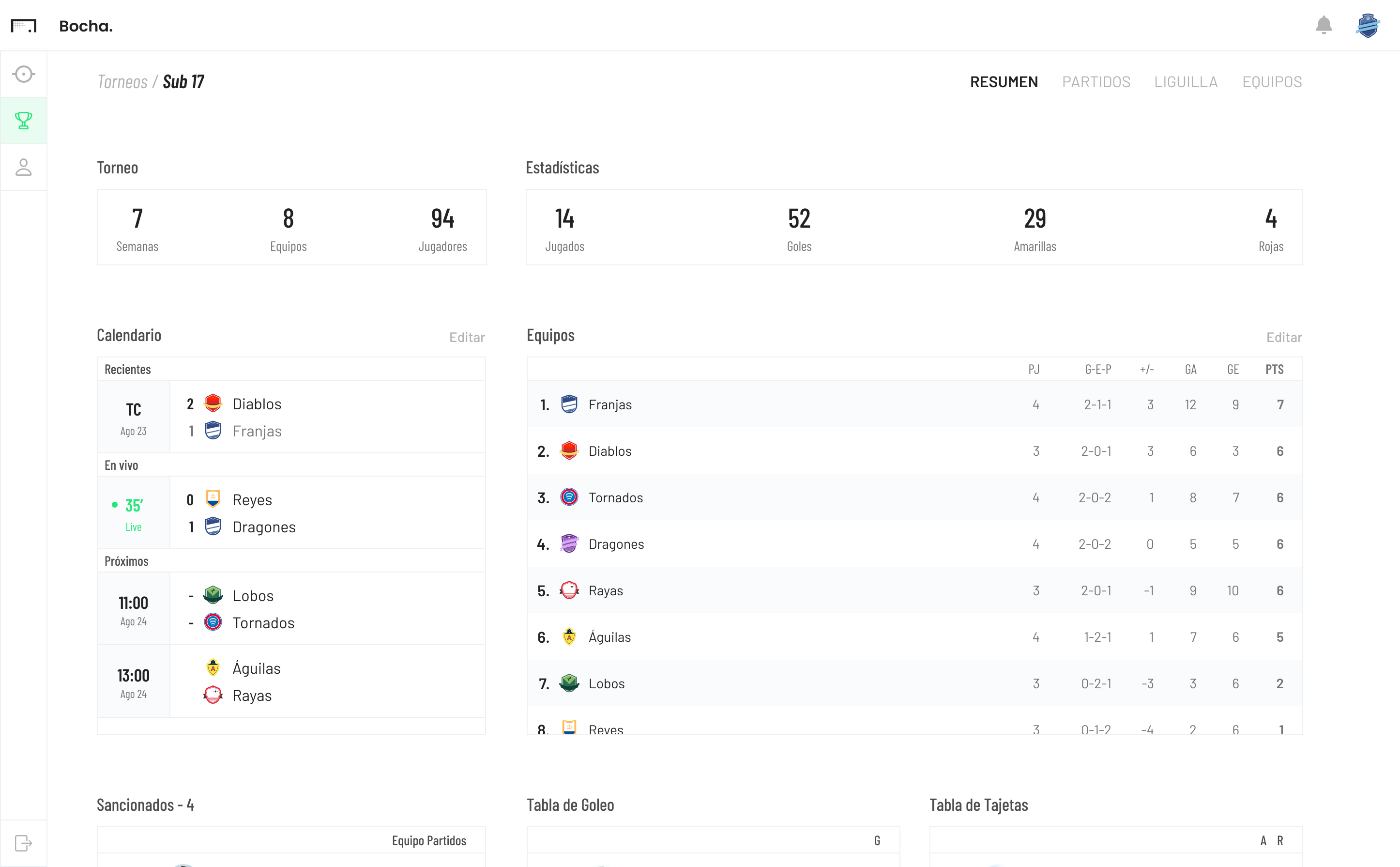Select the RESUMEN tab
This screenshot has height=867, width=1400.
[1004, 81]
